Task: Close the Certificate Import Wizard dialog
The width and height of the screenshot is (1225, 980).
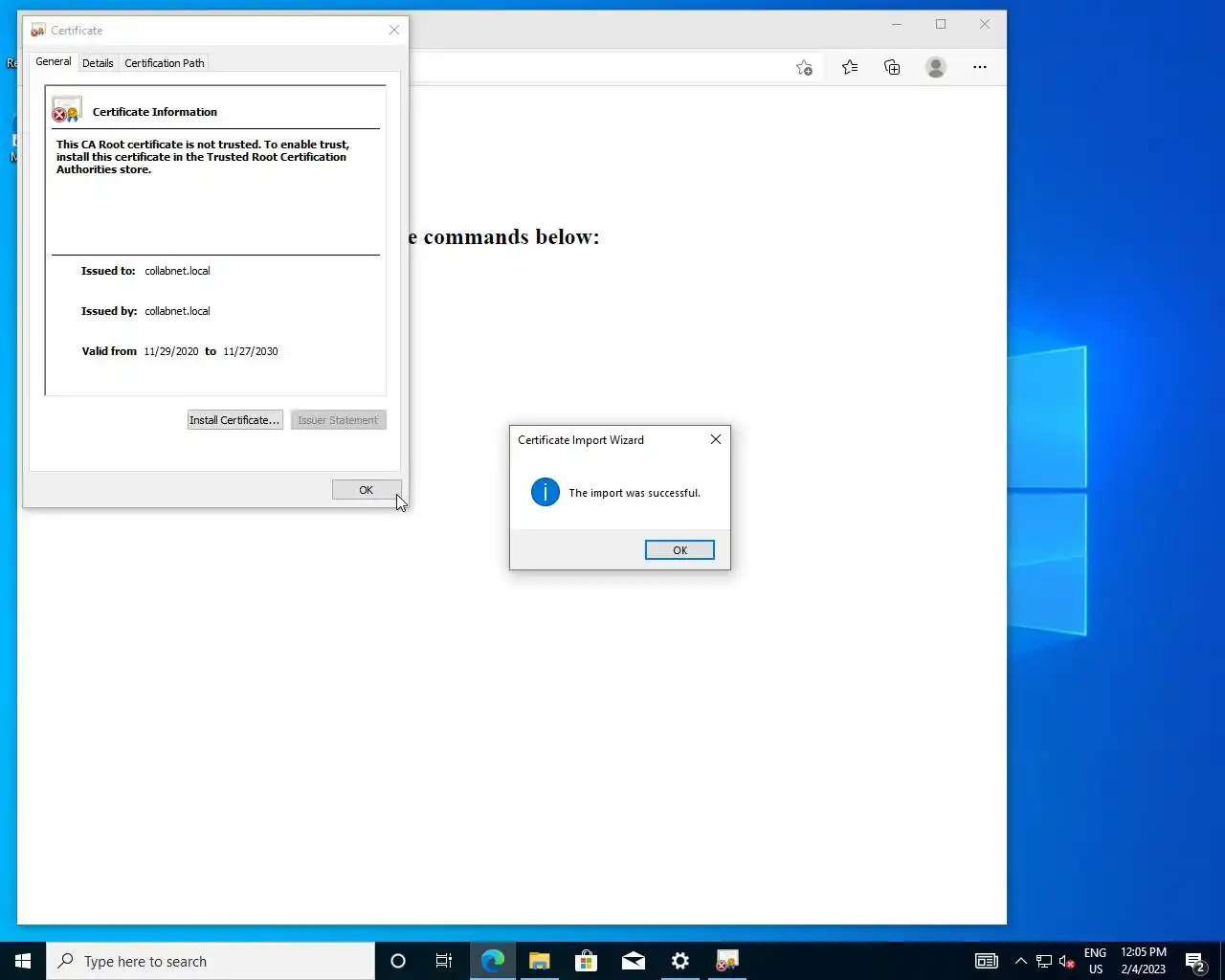Action: (716, 439)
